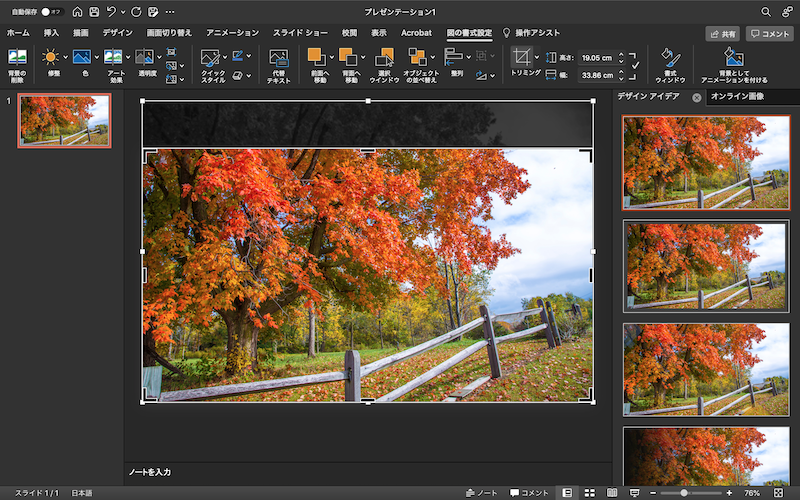
Task: Click the 代替テキスト alt text icon
Action: click(279, 58)
